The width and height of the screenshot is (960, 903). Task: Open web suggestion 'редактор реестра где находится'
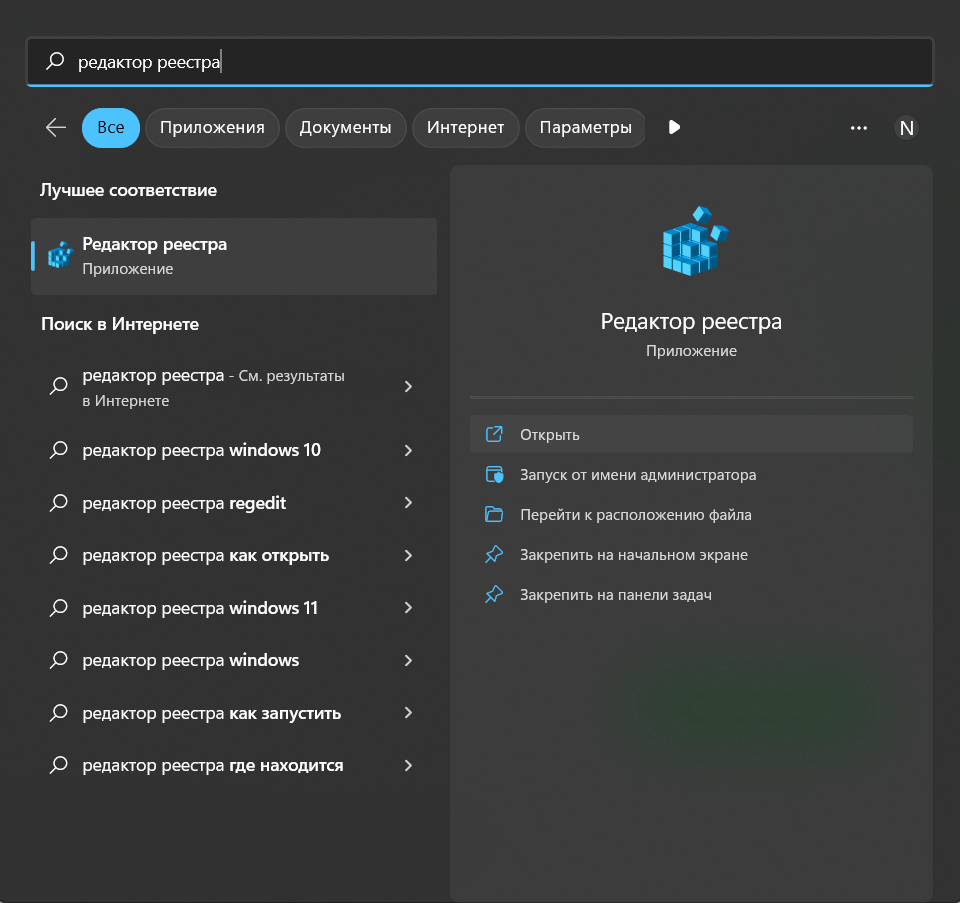point(212,765)
